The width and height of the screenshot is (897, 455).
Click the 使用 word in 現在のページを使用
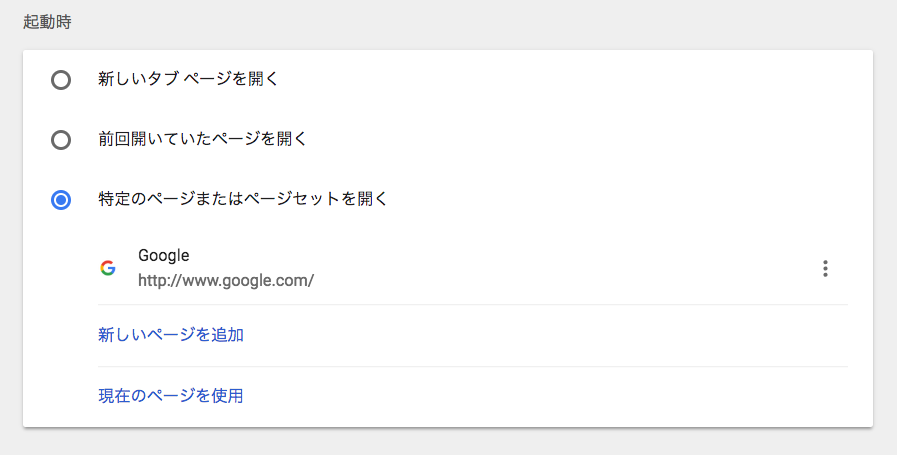(227, 395)
